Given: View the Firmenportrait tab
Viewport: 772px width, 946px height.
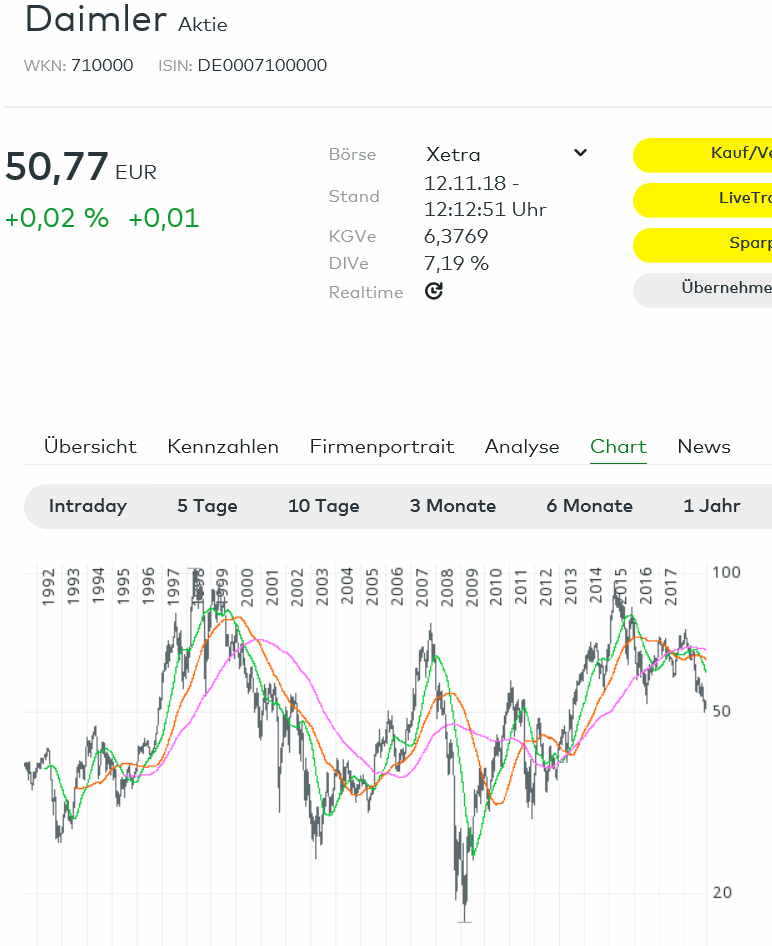Looking at the screenshot, I should 382,447.
